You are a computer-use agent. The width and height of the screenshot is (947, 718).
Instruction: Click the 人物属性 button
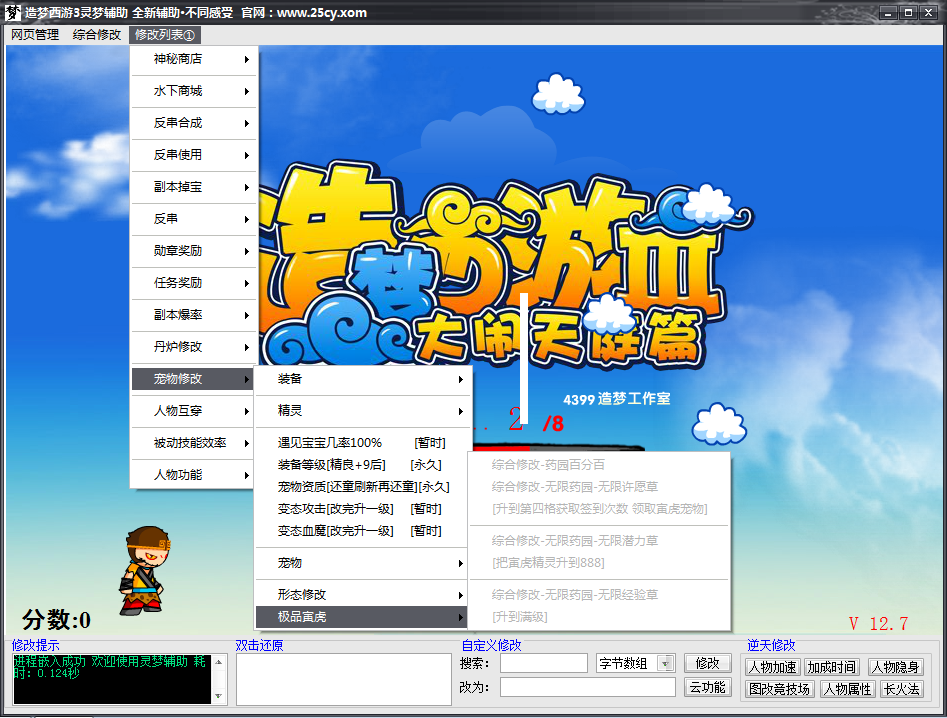click(x=847, y=690)
